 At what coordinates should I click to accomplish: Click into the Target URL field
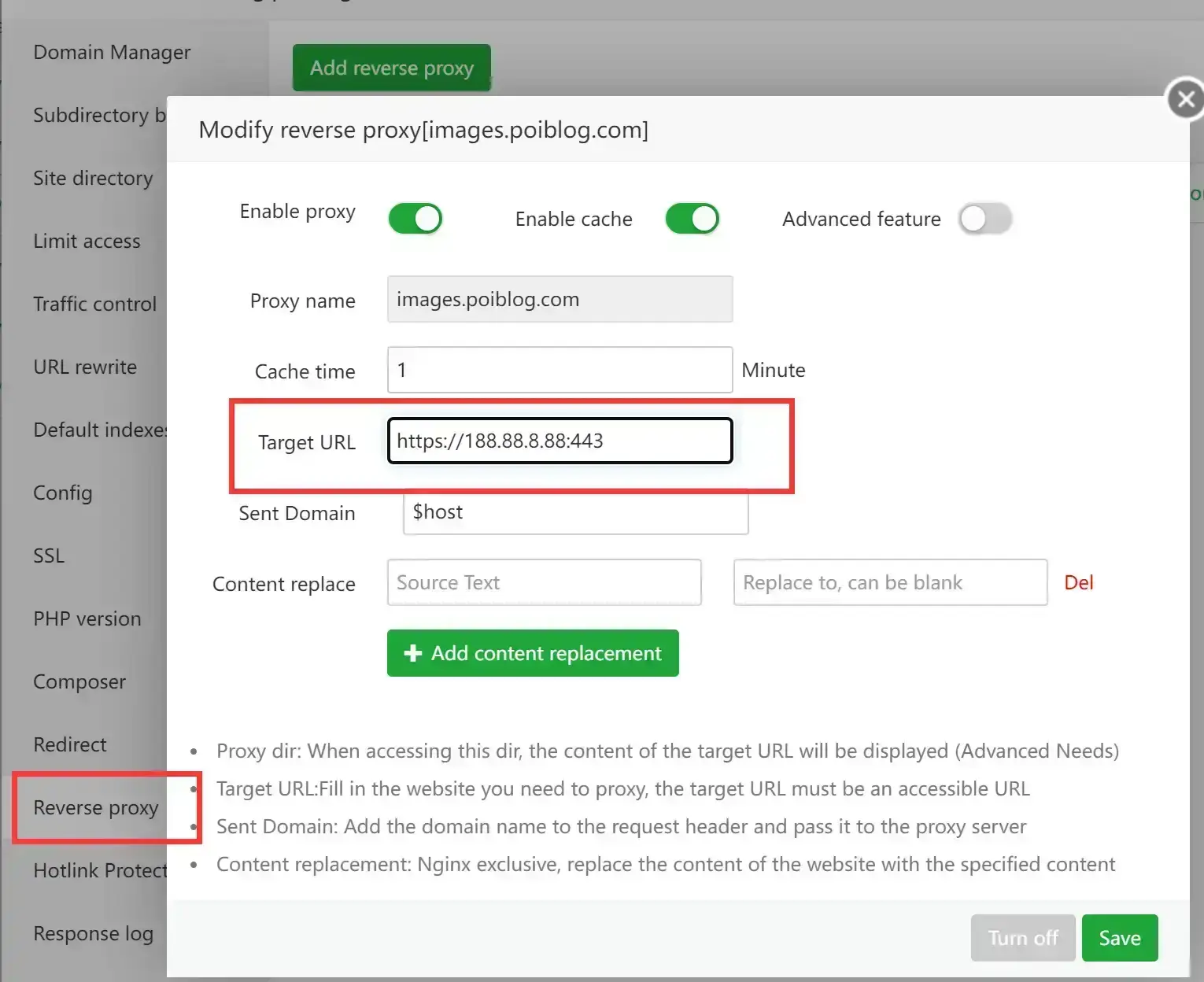pos(560,441)
